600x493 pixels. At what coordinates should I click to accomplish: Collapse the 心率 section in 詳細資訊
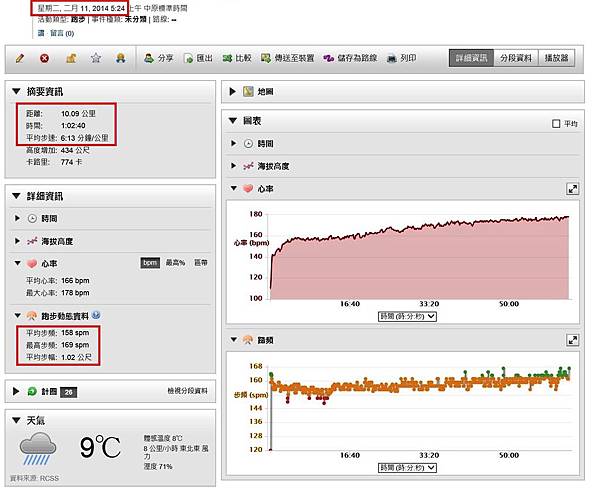coord(17,263)
